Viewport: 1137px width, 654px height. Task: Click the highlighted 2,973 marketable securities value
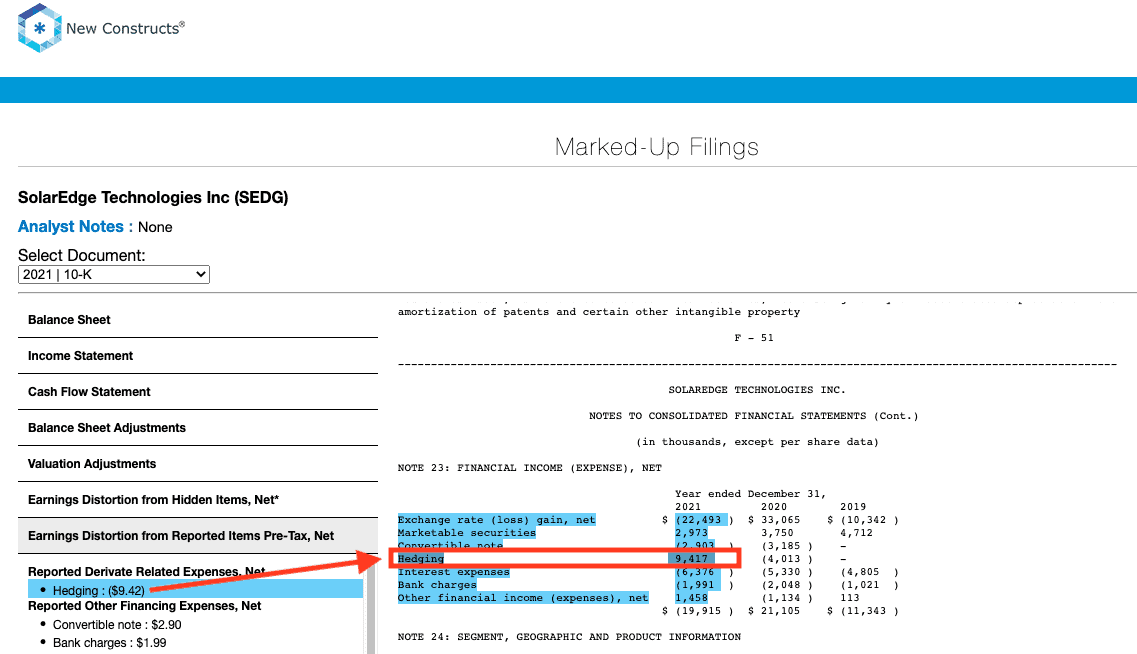pos(692,533)
